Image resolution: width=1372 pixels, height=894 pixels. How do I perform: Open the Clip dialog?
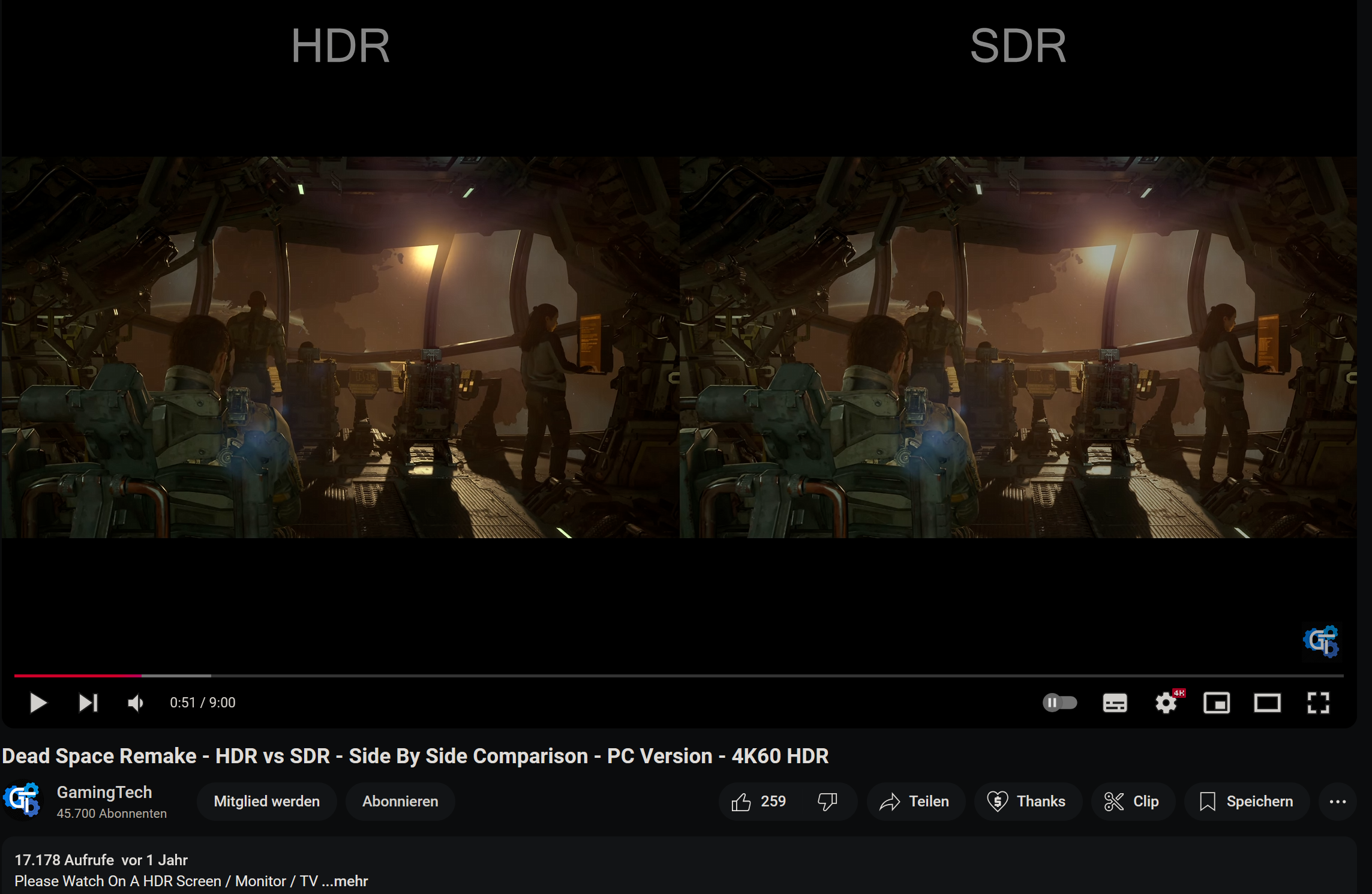pos(1133,801)
